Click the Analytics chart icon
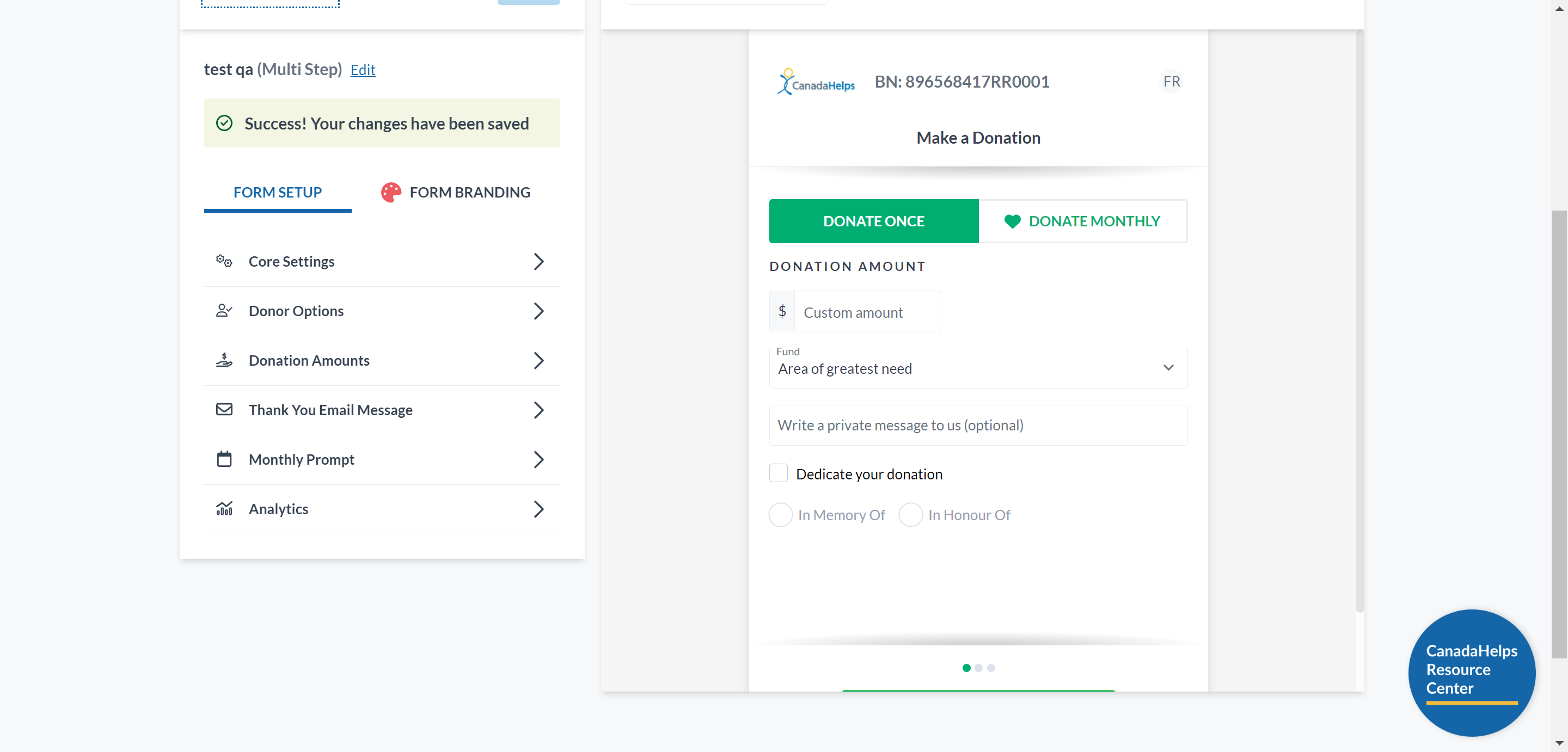 224,509
